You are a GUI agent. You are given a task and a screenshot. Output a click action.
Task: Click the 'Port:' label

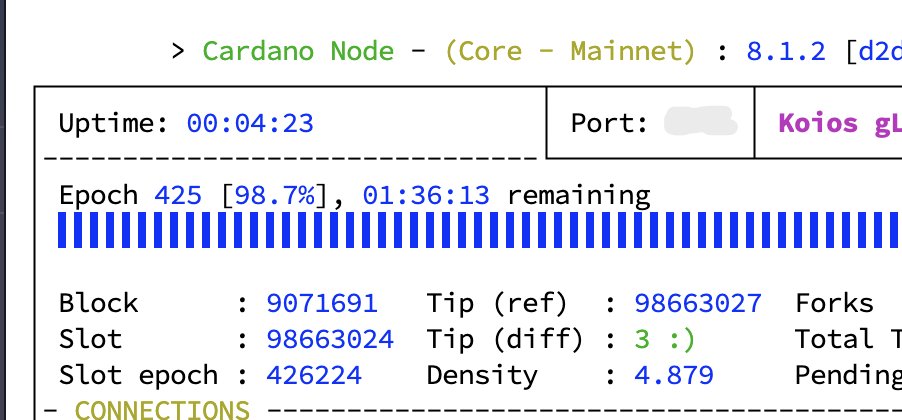(609, 123)
